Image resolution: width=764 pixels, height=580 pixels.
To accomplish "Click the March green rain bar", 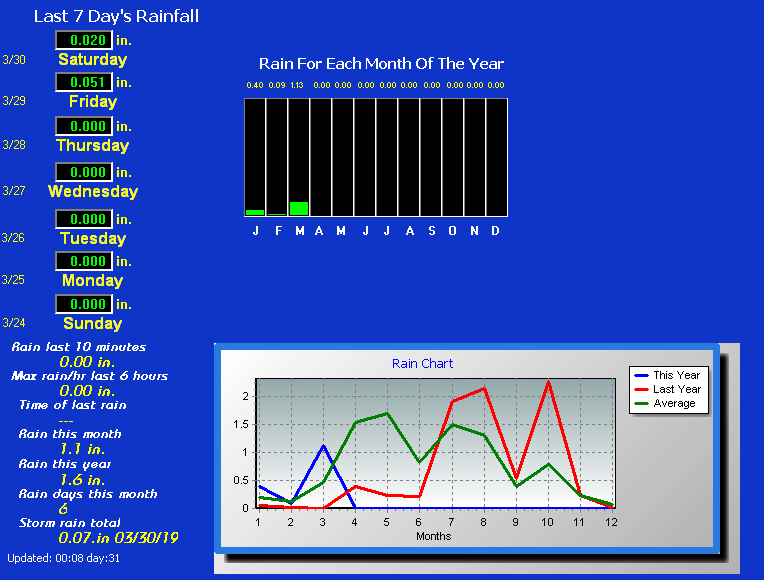I will (x=299, y=208).
